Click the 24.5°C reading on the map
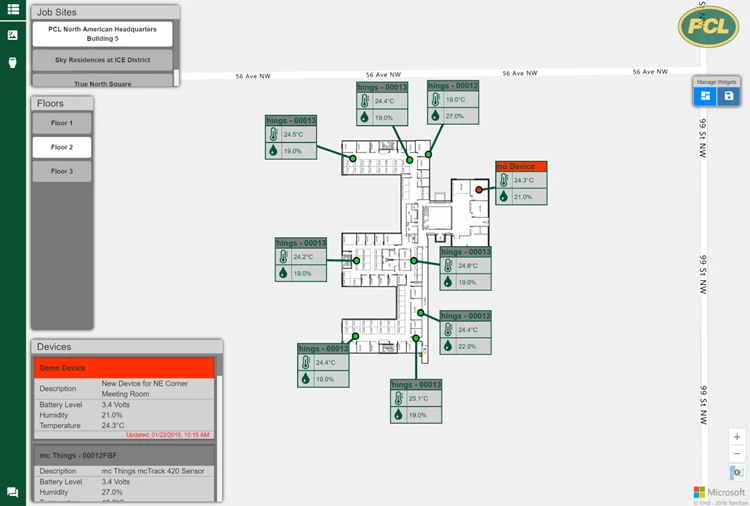The width and height of the screenshot is (750, 506). click(293, 134)
